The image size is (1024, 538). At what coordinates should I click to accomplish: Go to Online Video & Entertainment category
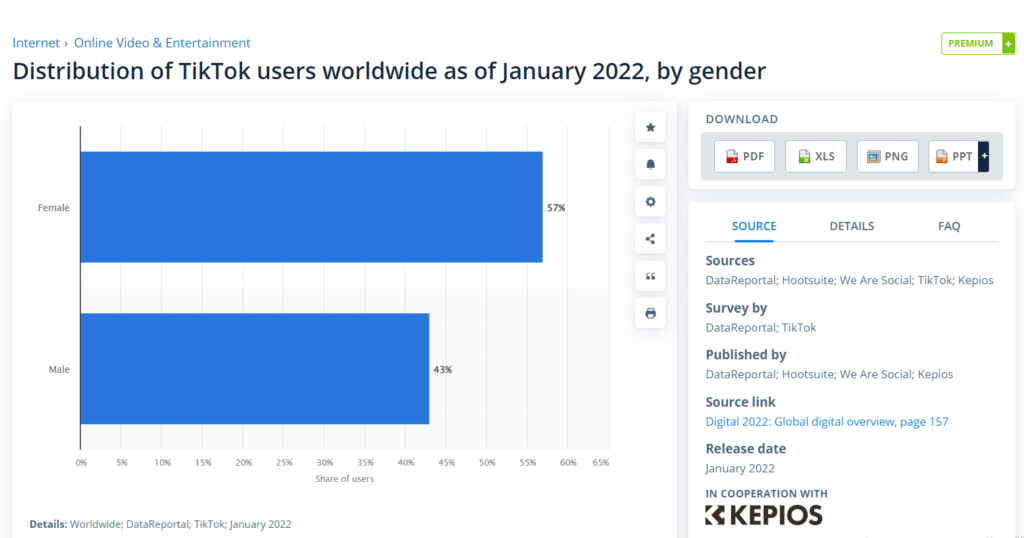(162, 43)
